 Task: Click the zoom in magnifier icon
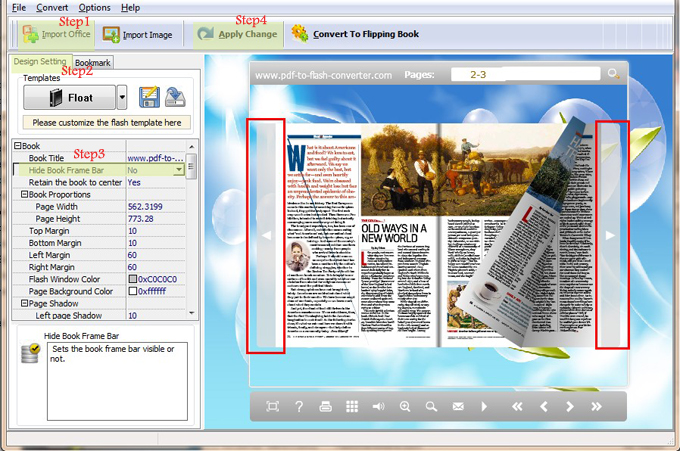point(405,406)
